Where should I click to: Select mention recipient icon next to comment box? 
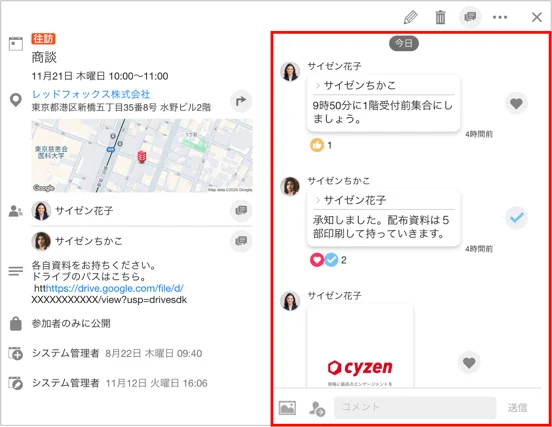click(x=316, y=409)
